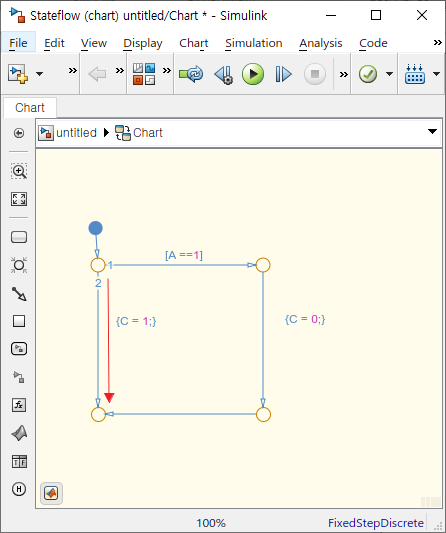
Task: Click the Fit to View icon
Action: tap(19, 199)
